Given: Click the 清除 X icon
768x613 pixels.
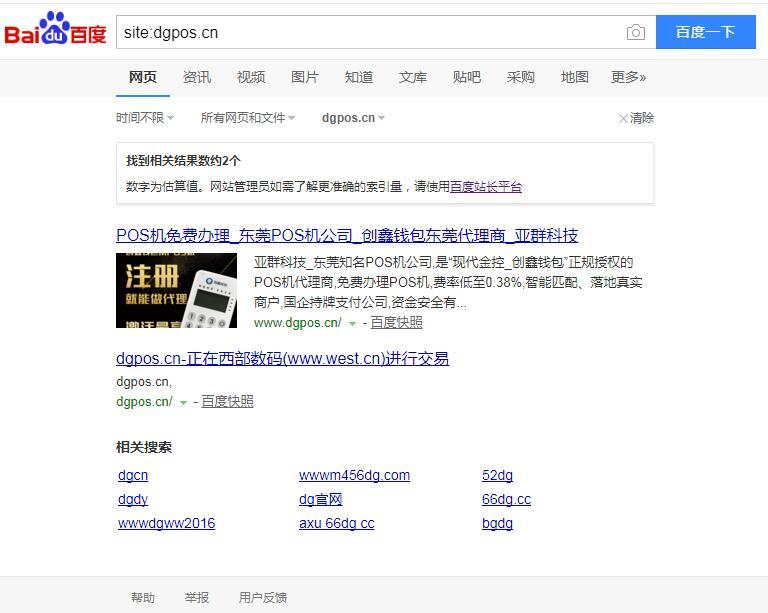Looking at the screenshot, I should (x=623, y=118).
